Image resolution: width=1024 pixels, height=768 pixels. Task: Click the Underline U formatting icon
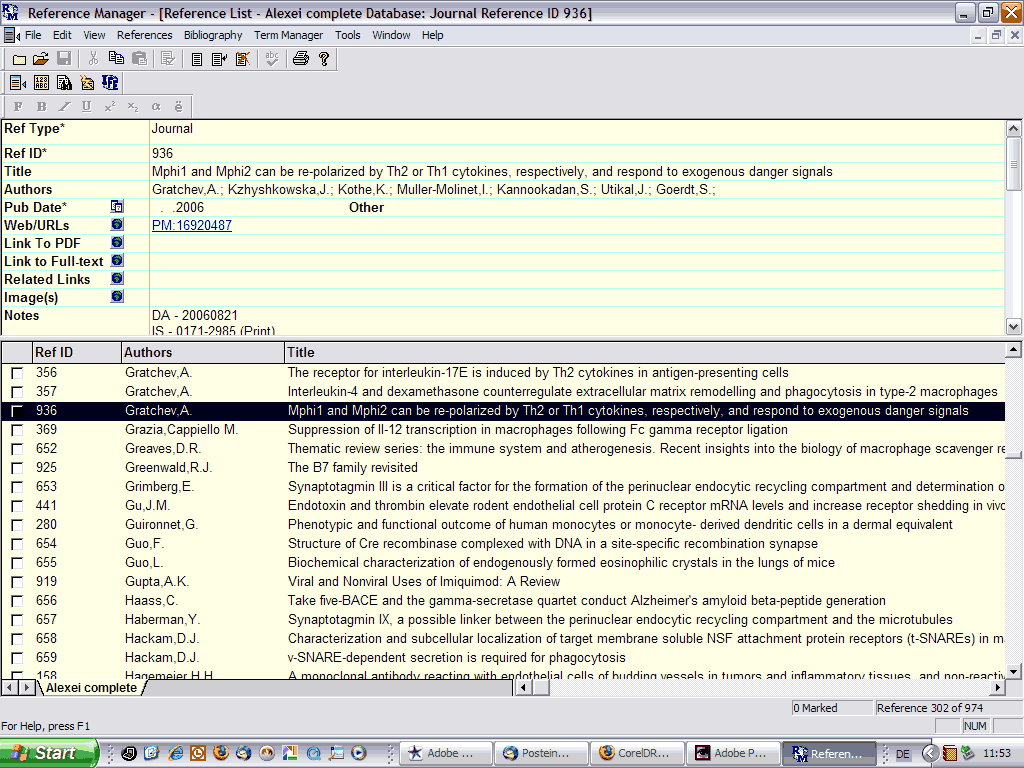[86, 106]
